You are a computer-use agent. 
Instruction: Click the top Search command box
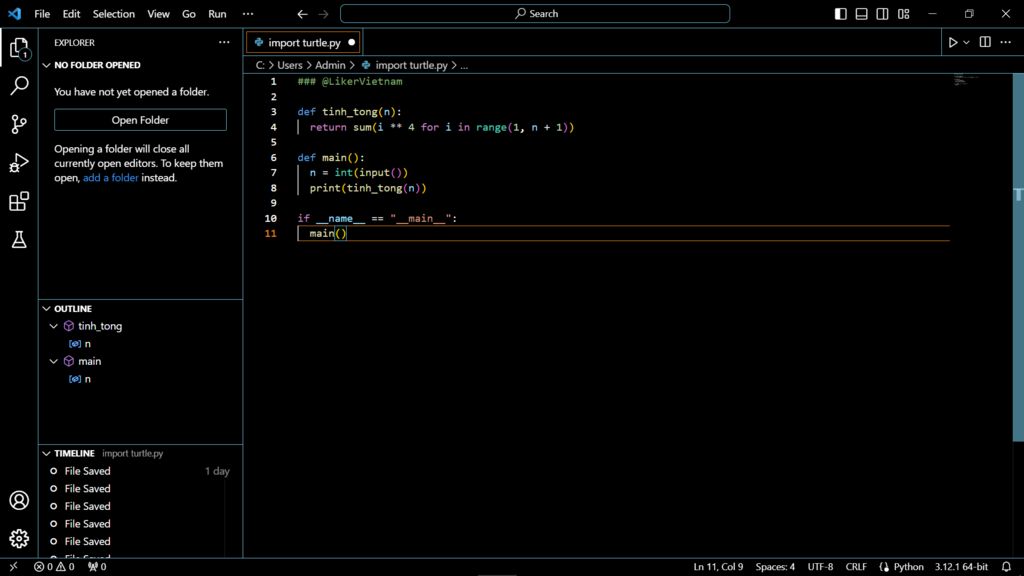(535, 14)
